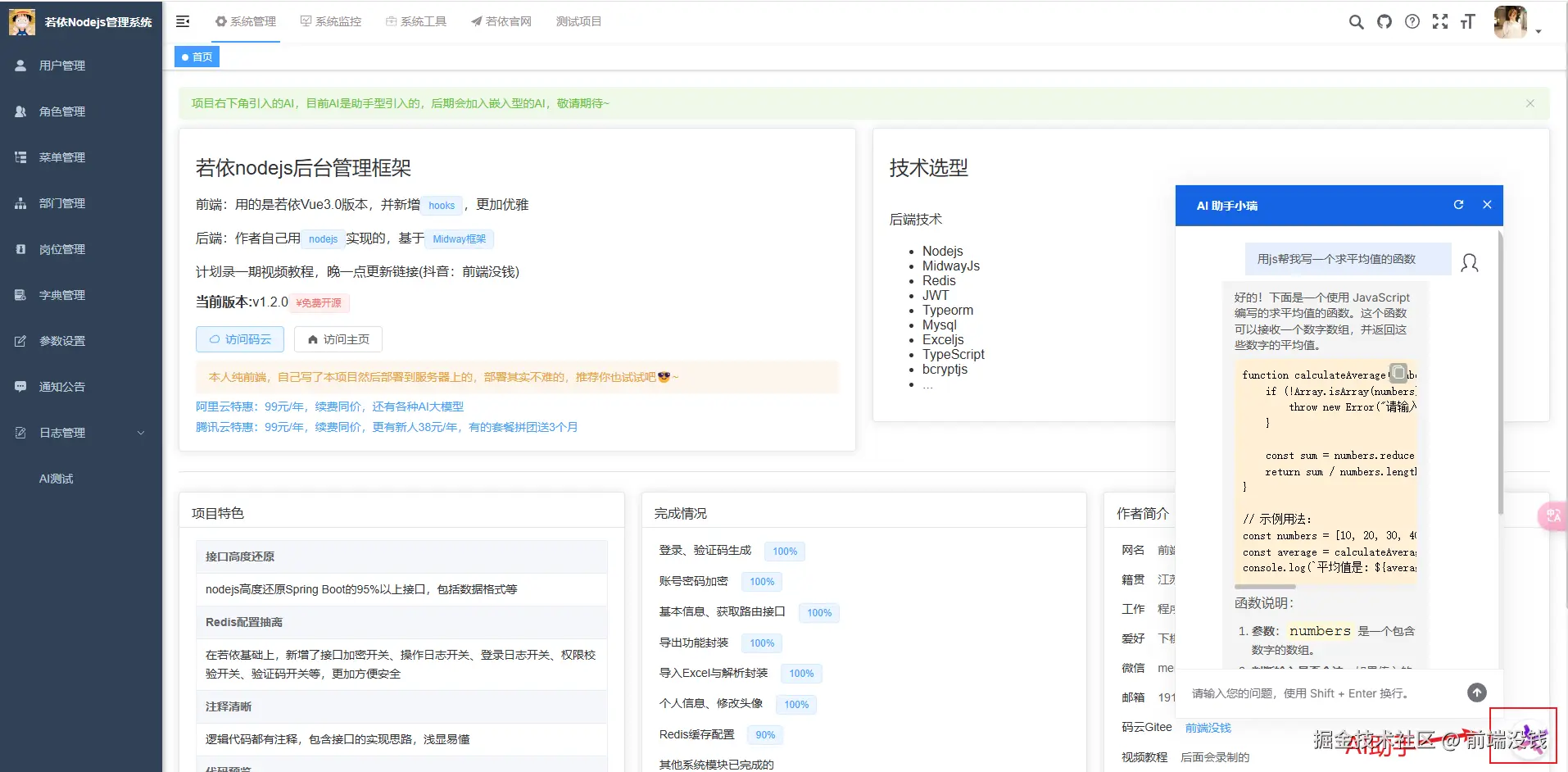Screen dimensions: 1568x772
Task: Click the 若依Nodejs管理系统 logo
Action: coord(81,22)
